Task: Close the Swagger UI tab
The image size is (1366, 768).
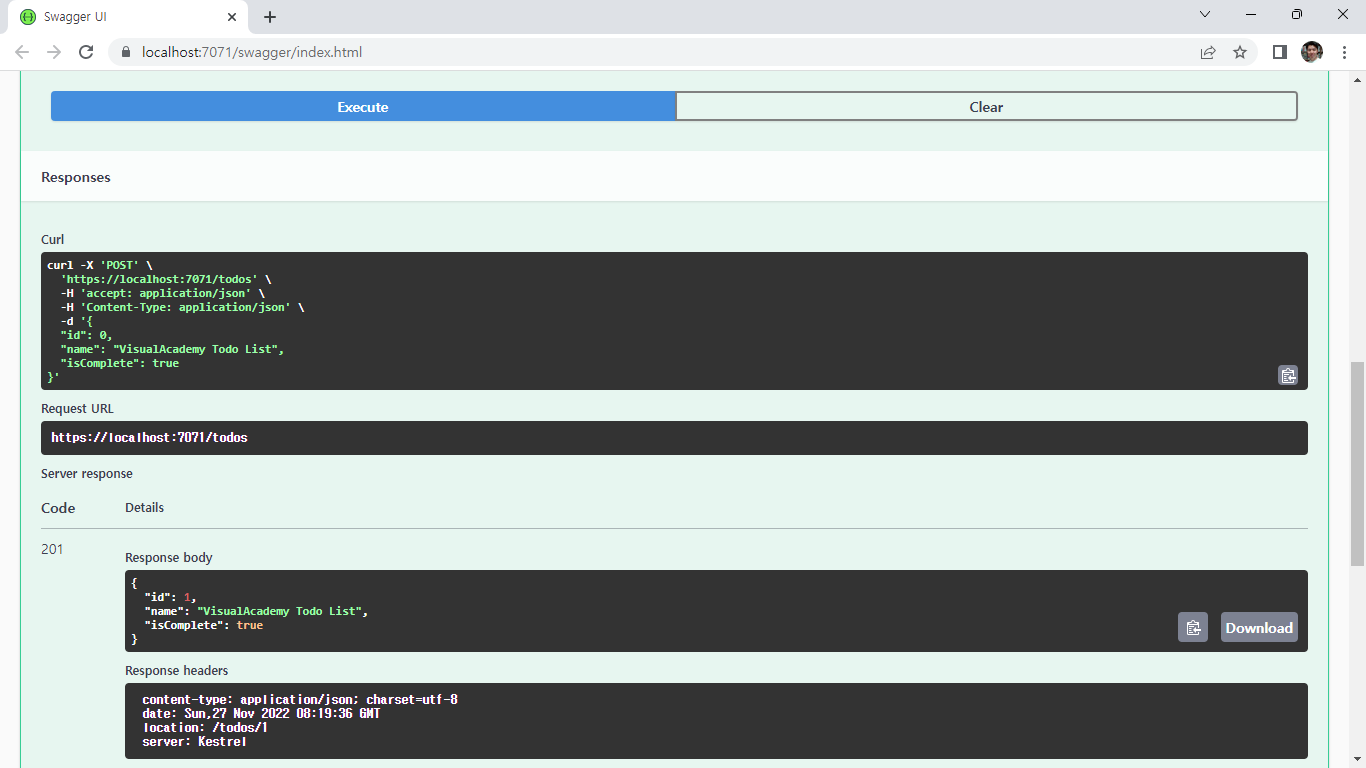Action: (232, 17)
